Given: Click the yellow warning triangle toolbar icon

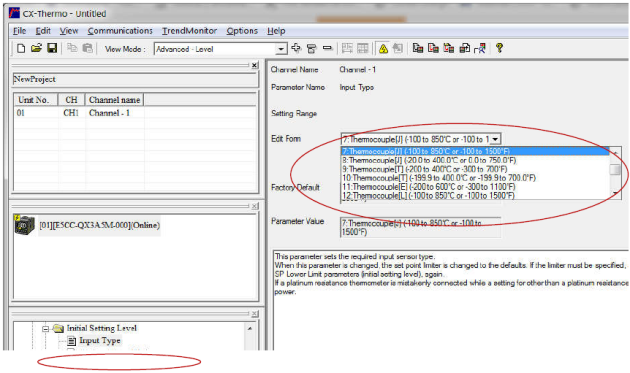Looking at the screenshot, I should [x=383, y=49].
